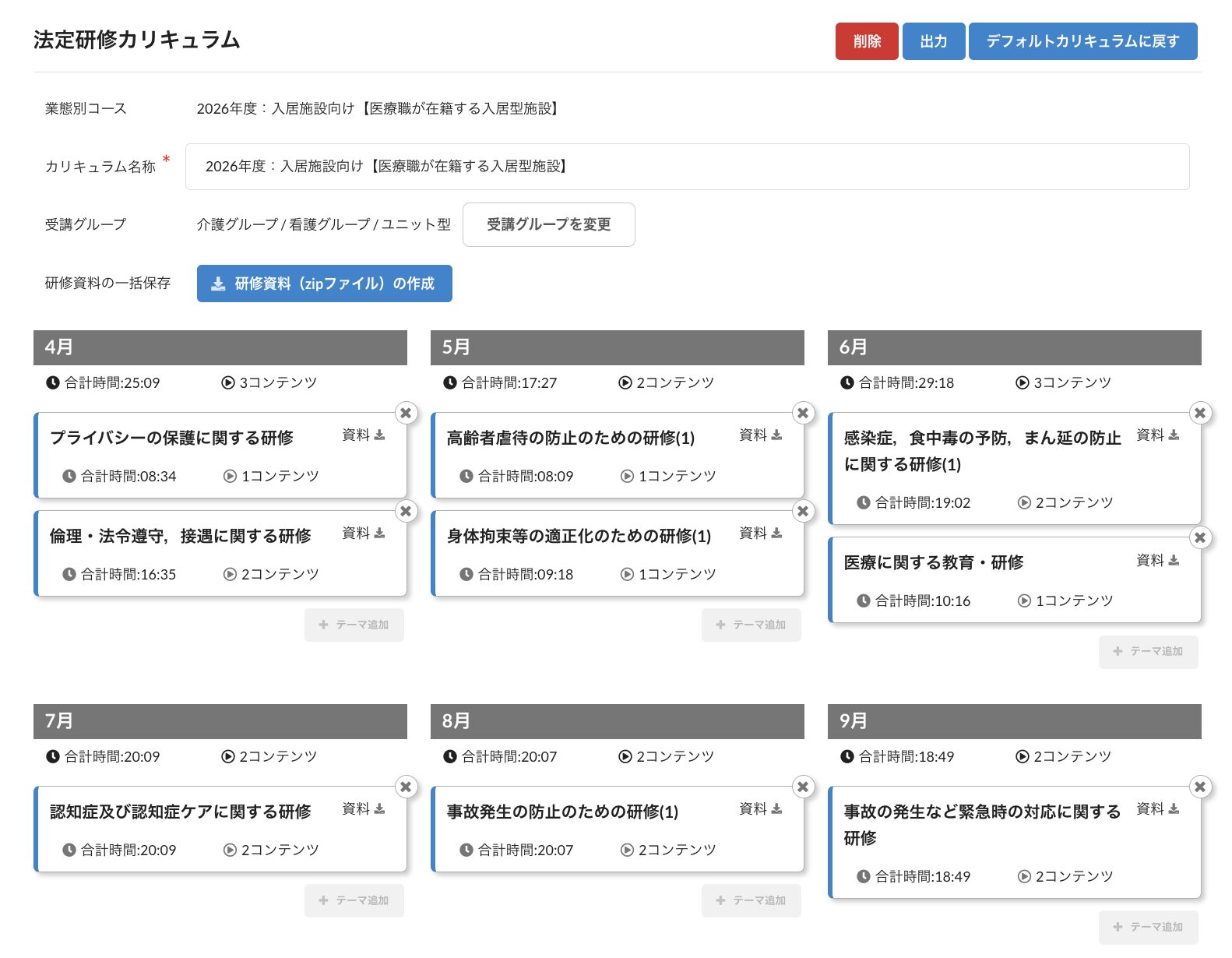Click the 出力 button
Viewport: 1232px width, 958px height.
[934, 41]
